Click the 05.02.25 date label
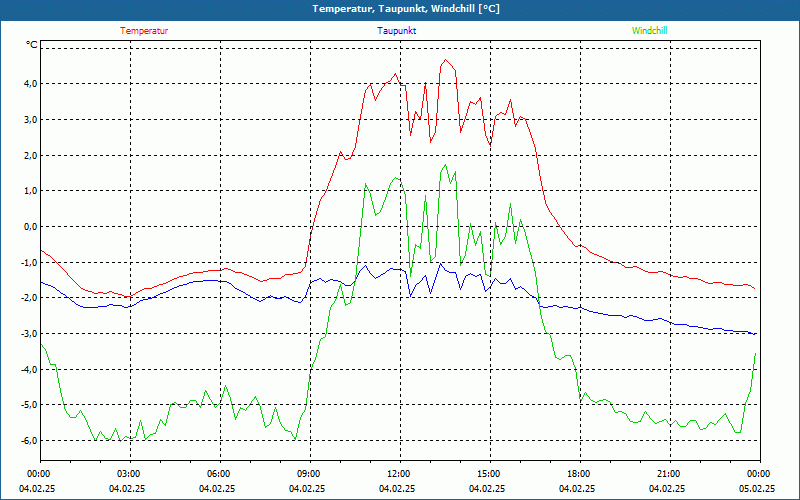The image size is (800, 500). point(757,488)
